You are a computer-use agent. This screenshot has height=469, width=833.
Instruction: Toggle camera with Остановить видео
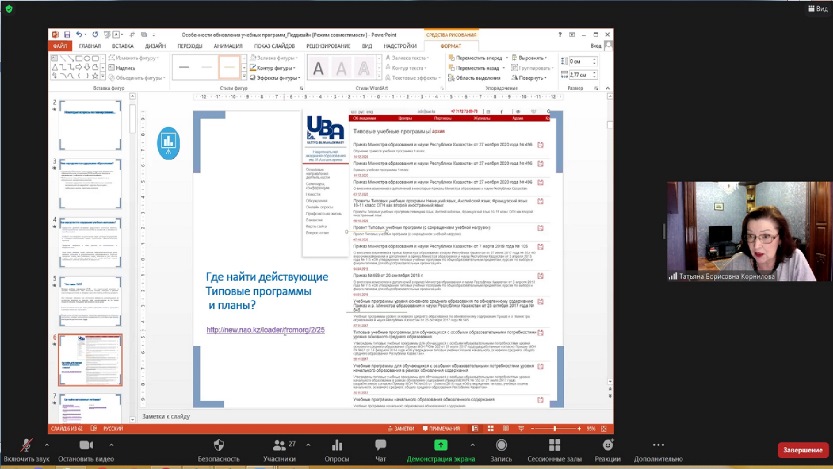pyautogui.click(x=86, y=444)
